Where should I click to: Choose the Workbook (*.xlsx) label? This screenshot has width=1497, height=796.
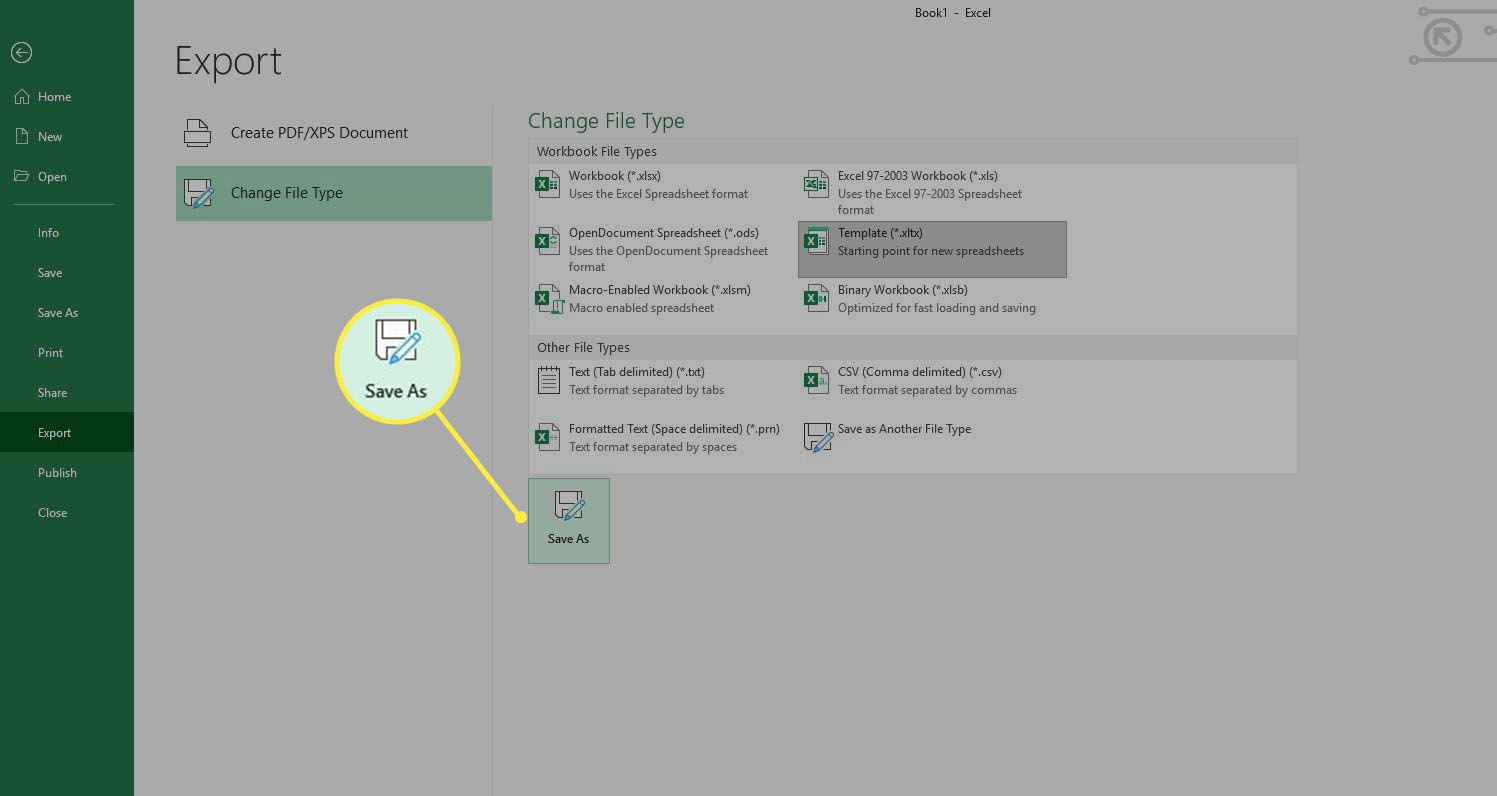[614, 176]
